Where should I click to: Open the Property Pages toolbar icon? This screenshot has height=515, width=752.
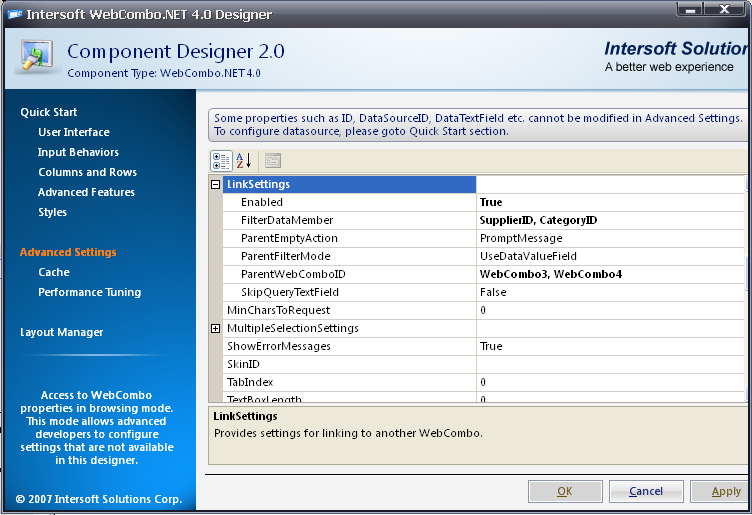click(x=273, y=160)
